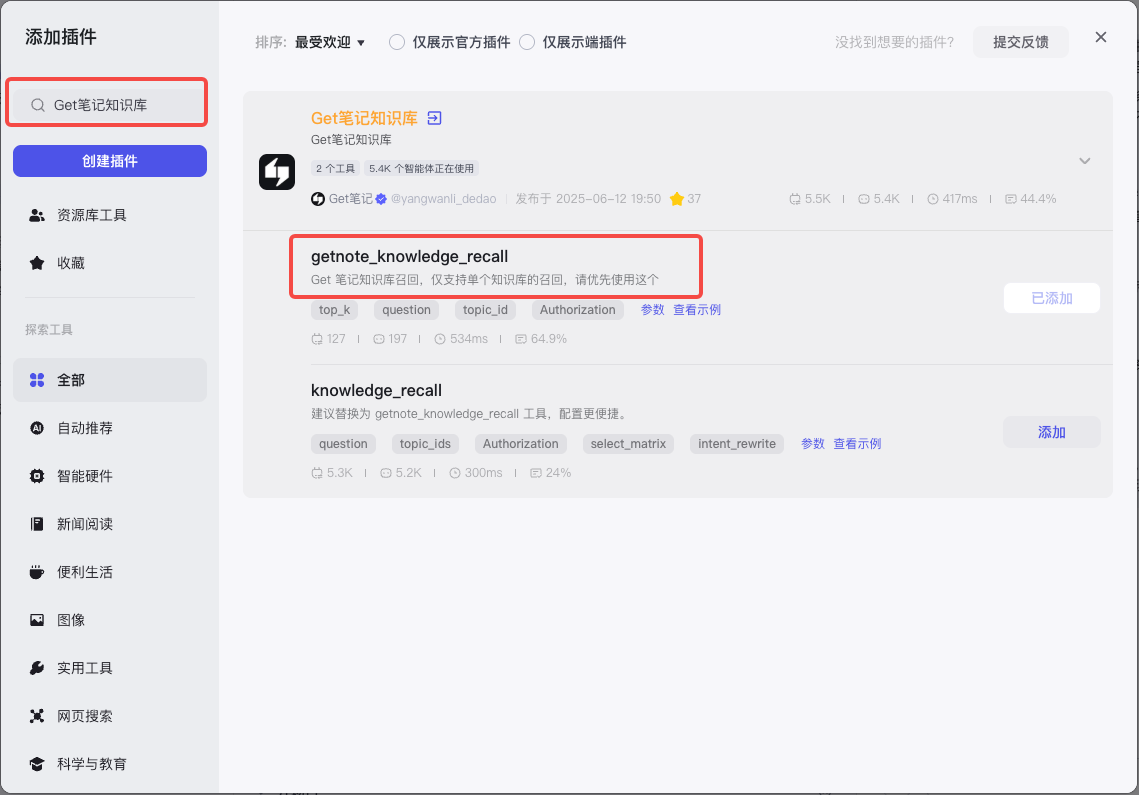Open 查看示例 link in knowledge_recall row

click(857, 444)
